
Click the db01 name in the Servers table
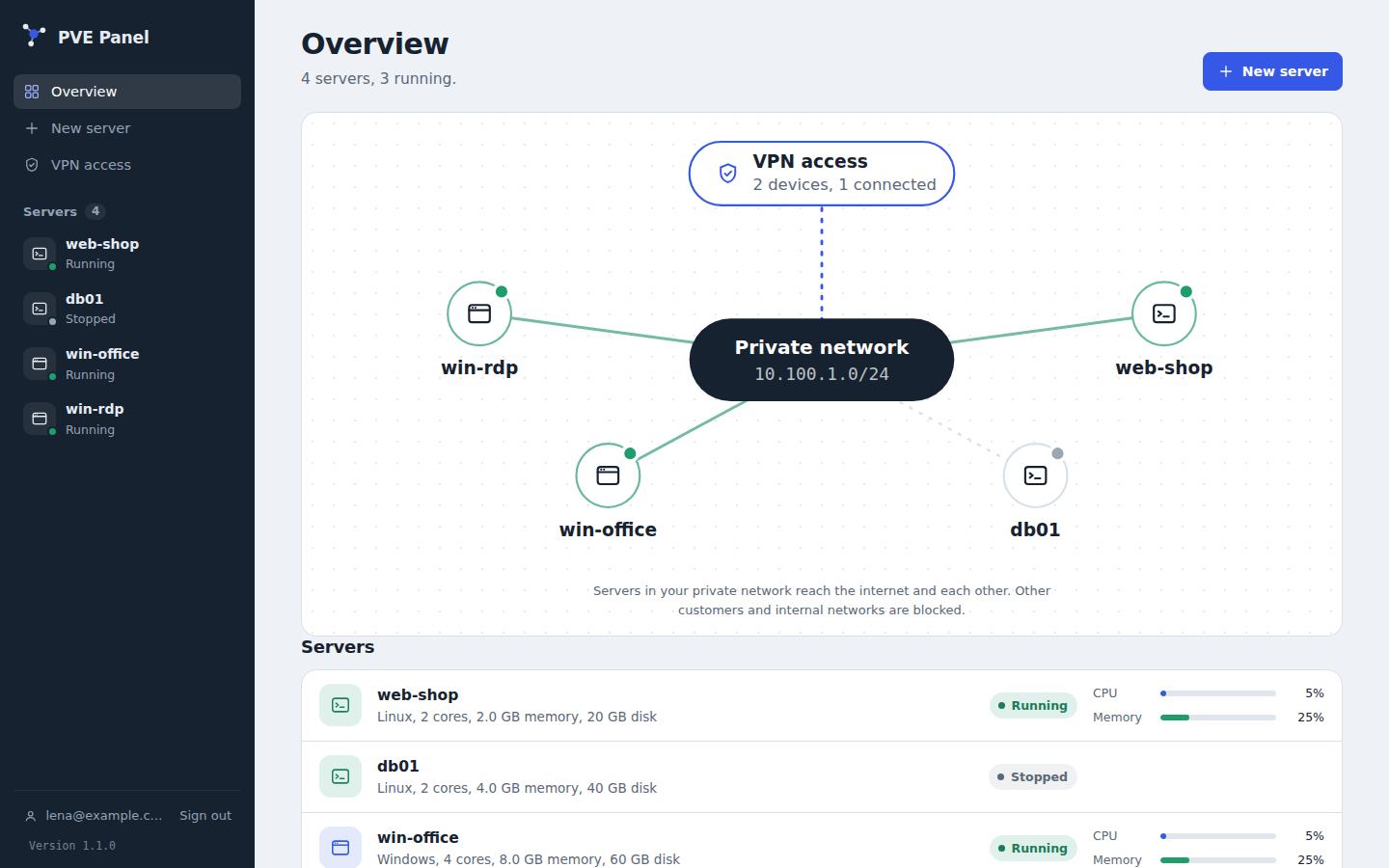(x=398, y=766)
